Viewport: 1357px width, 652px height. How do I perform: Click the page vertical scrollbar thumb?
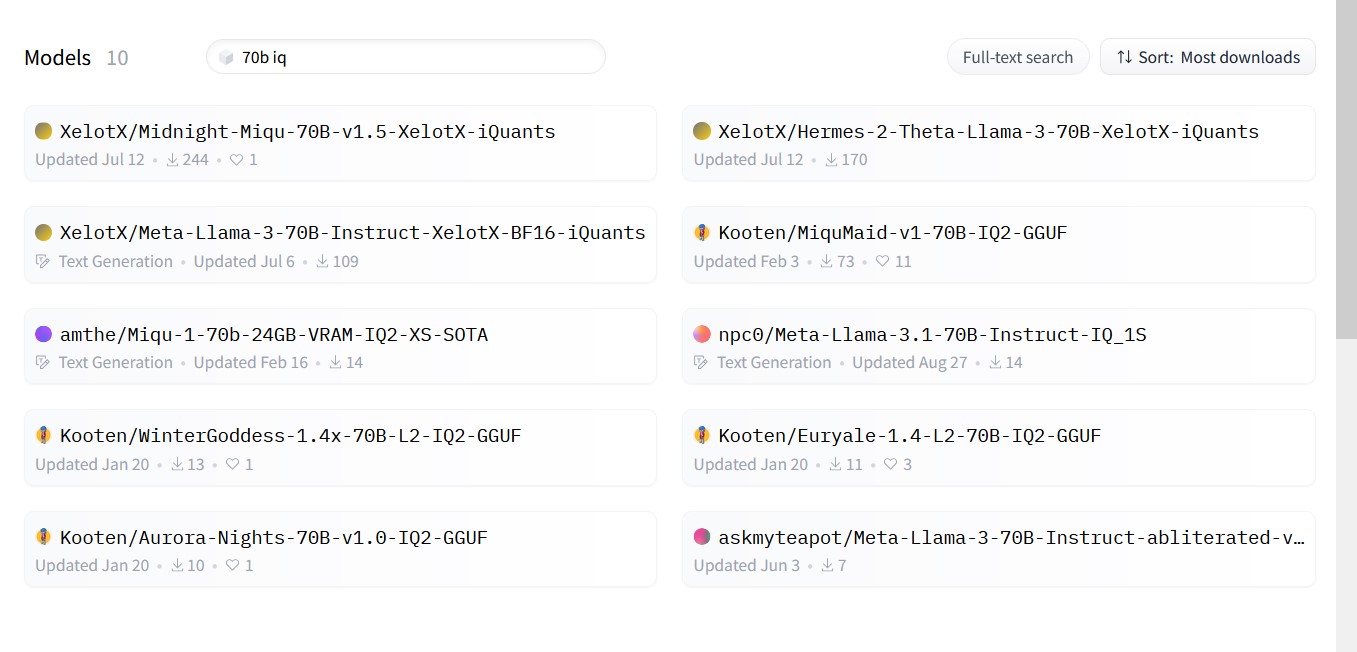1346,169
